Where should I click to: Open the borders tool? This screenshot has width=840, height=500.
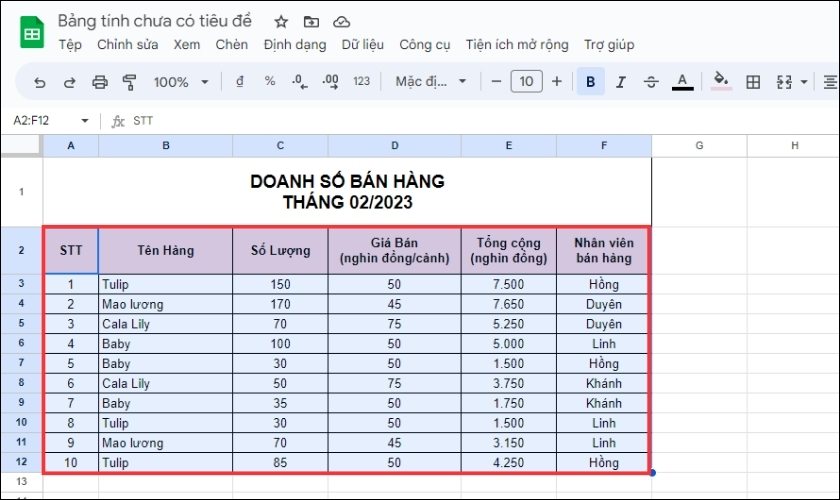[753, 82]
